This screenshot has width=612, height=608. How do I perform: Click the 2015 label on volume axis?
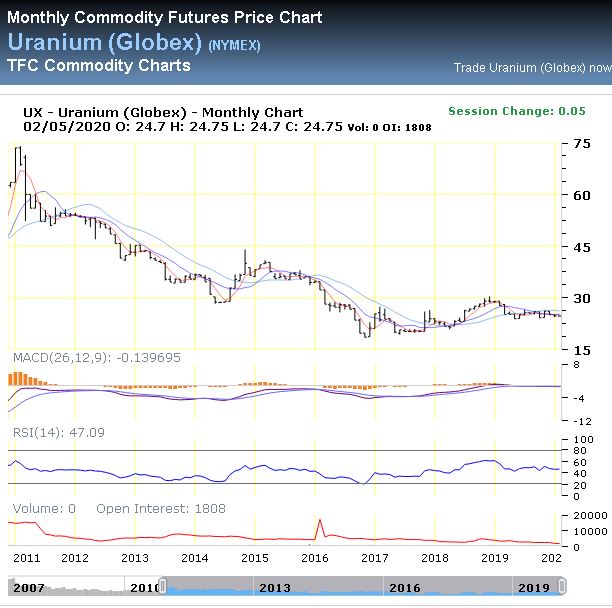[254, 558]
